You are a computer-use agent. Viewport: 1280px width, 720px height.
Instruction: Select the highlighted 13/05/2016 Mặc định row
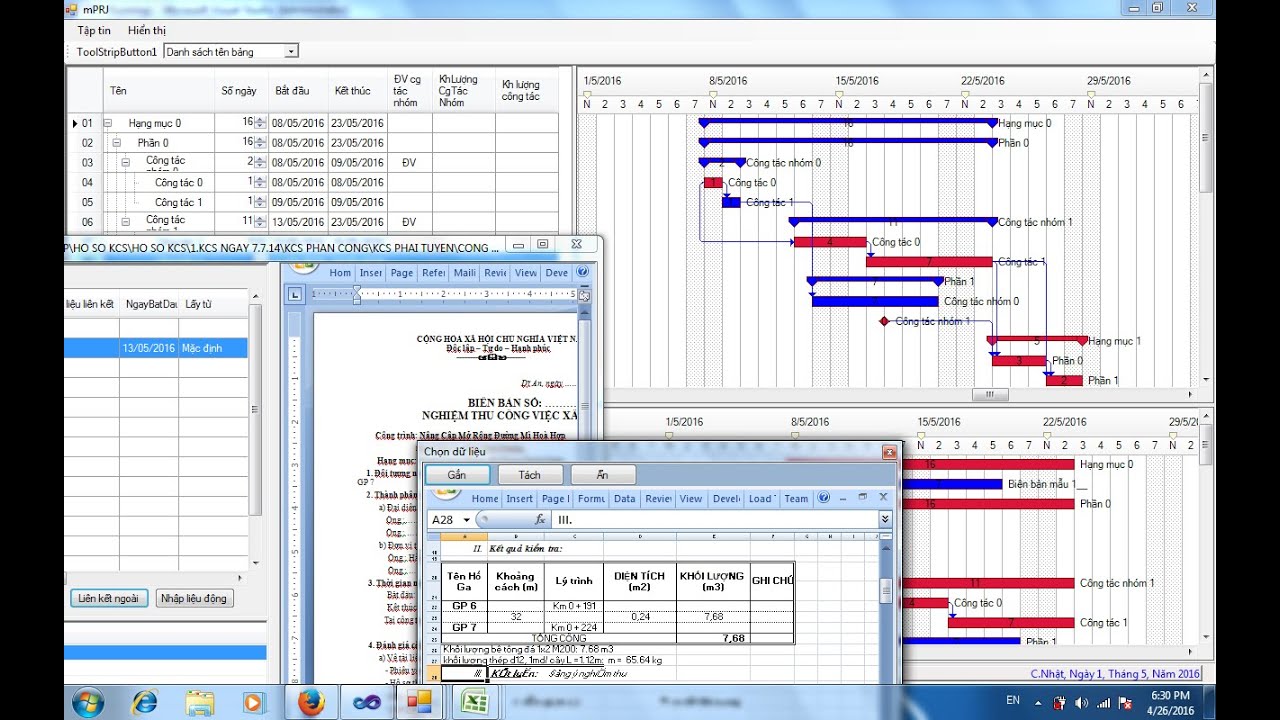point(155,348)
